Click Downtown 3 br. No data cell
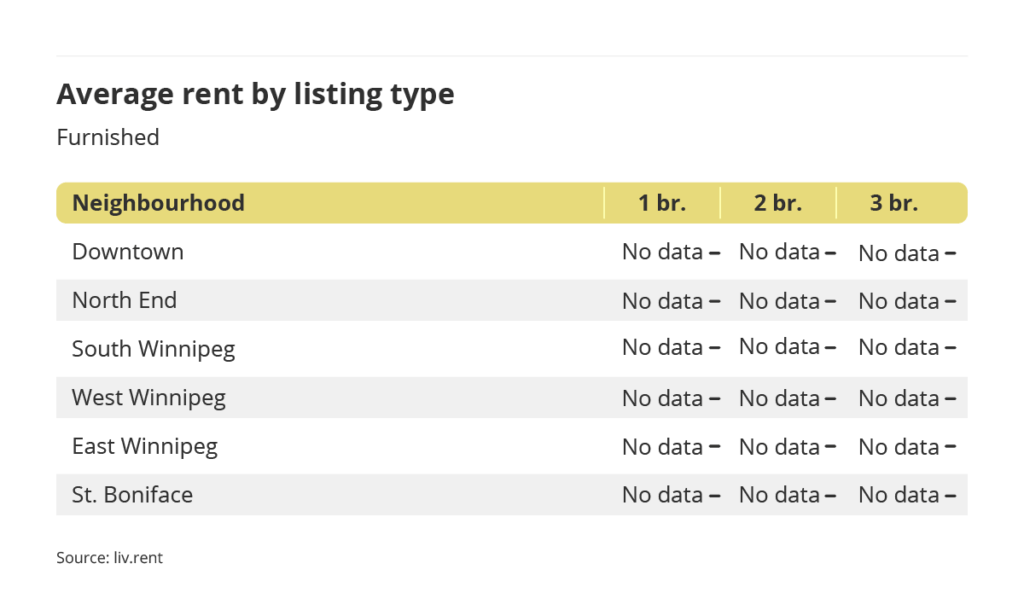 point(906,253)
